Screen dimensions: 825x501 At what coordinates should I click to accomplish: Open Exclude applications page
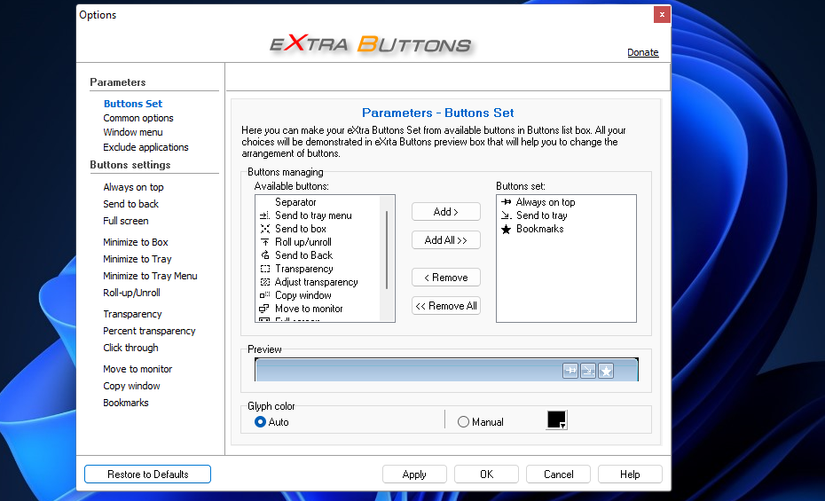pyautogui.click(x=146, y=147)
